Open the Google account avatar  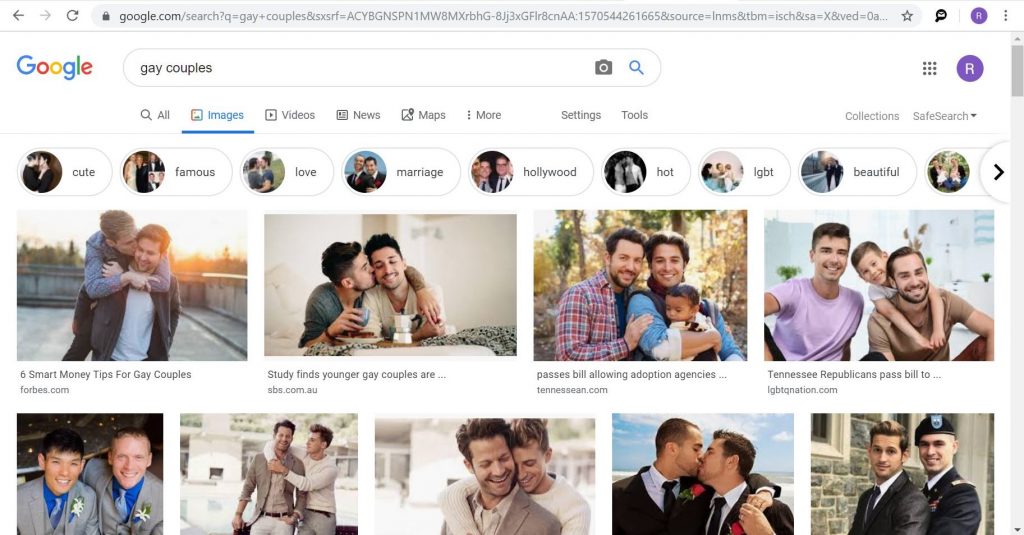tap(969, 68)
